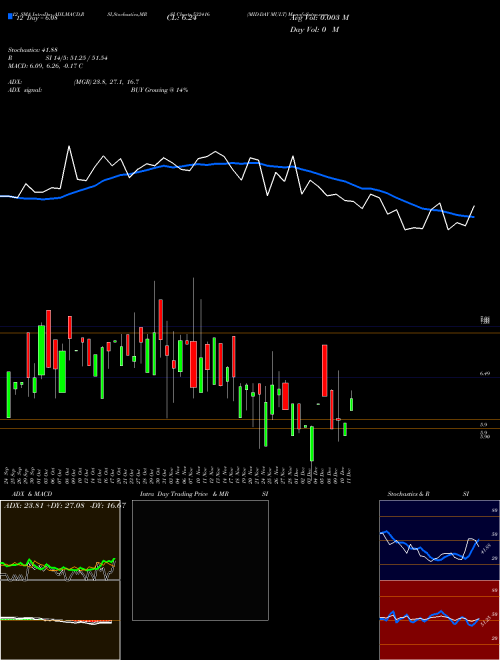Click the 'Intra Day Trading Price & MR' heading
500x660 pixels.
click(x=184, y=494)
